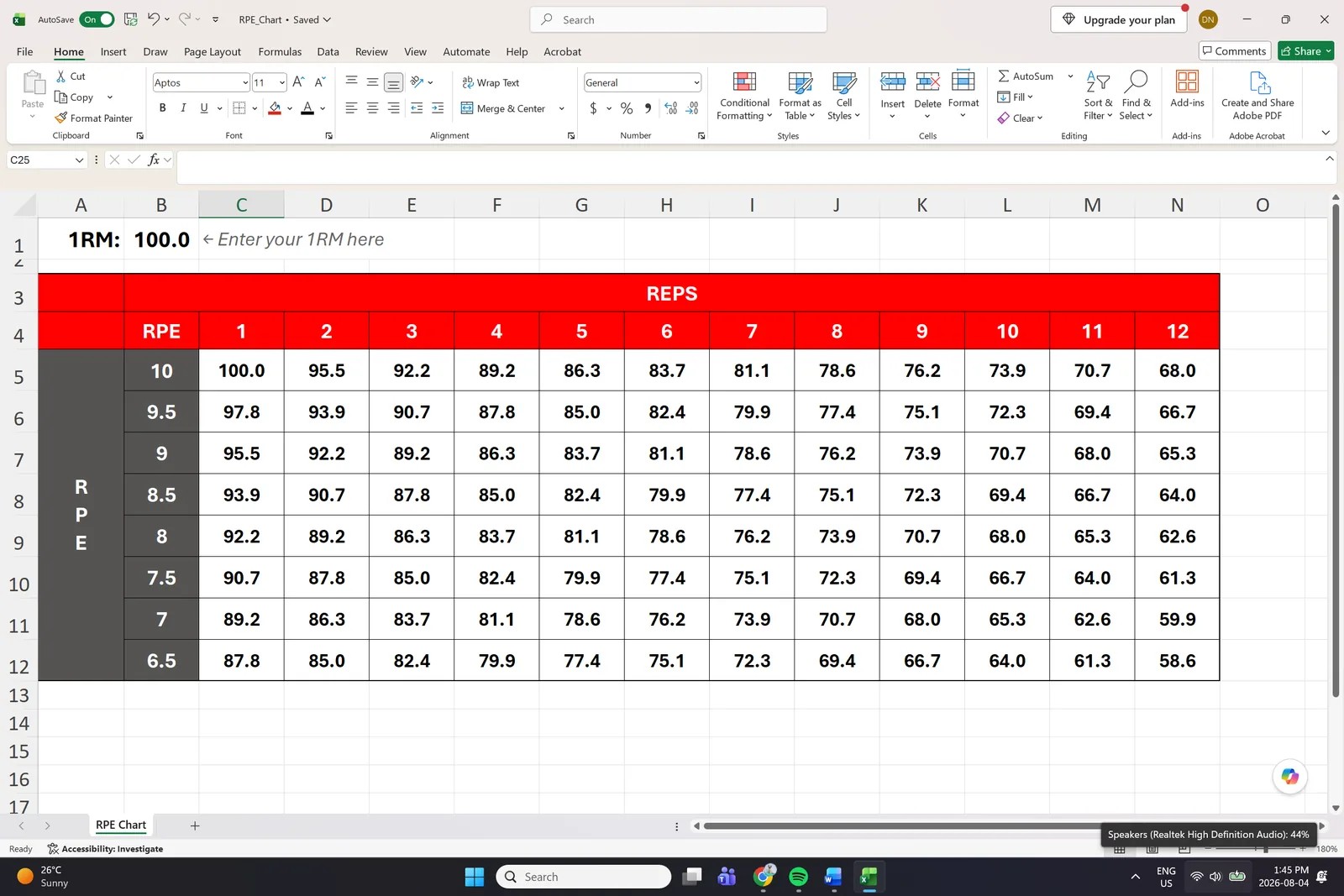Click the Insert Function fx icon

pyautogui.click(x=154, y=160)
